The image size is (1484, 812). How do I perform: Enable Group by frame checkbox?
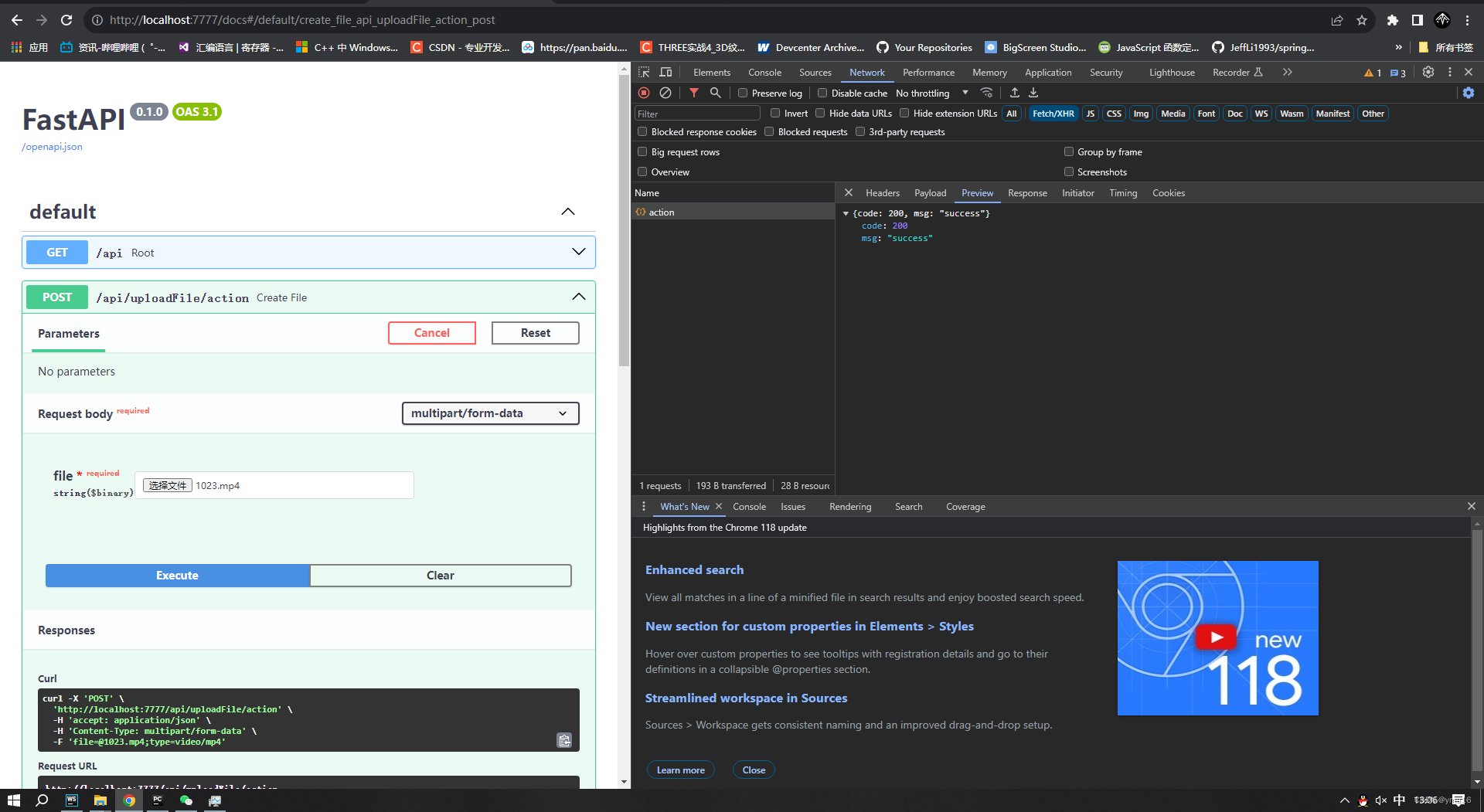click(x=1069, y=151)
